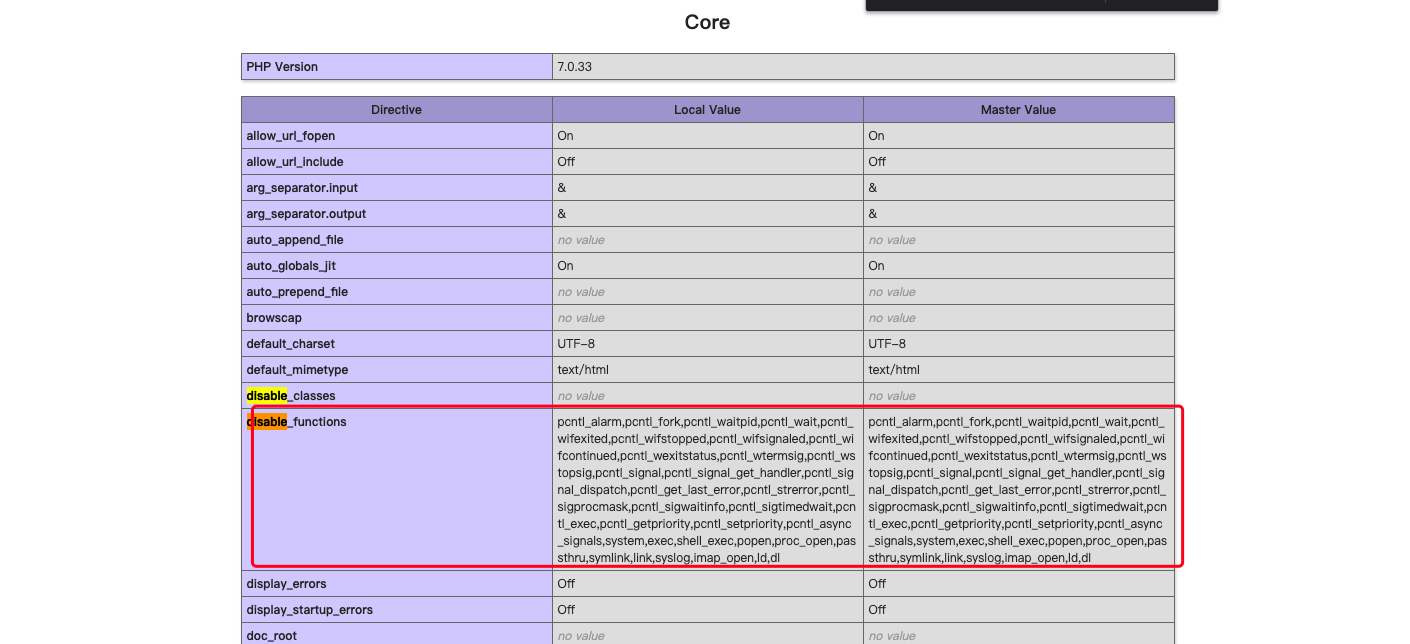The image size is (1410, 644).
Task: Select the default_mimetype directive name
Action: point(297,370)
